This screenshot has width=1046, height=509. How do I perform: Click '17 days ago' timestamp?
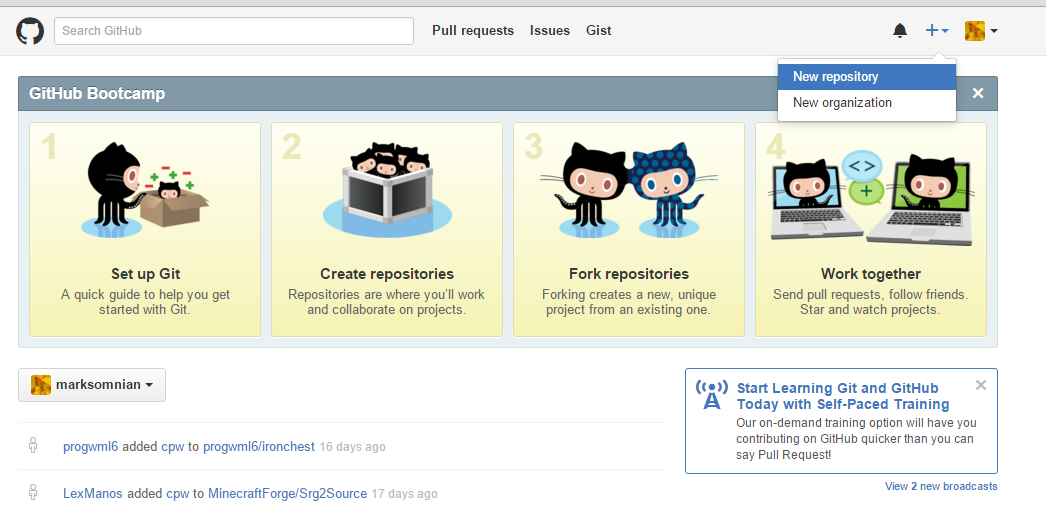(405, 494)
